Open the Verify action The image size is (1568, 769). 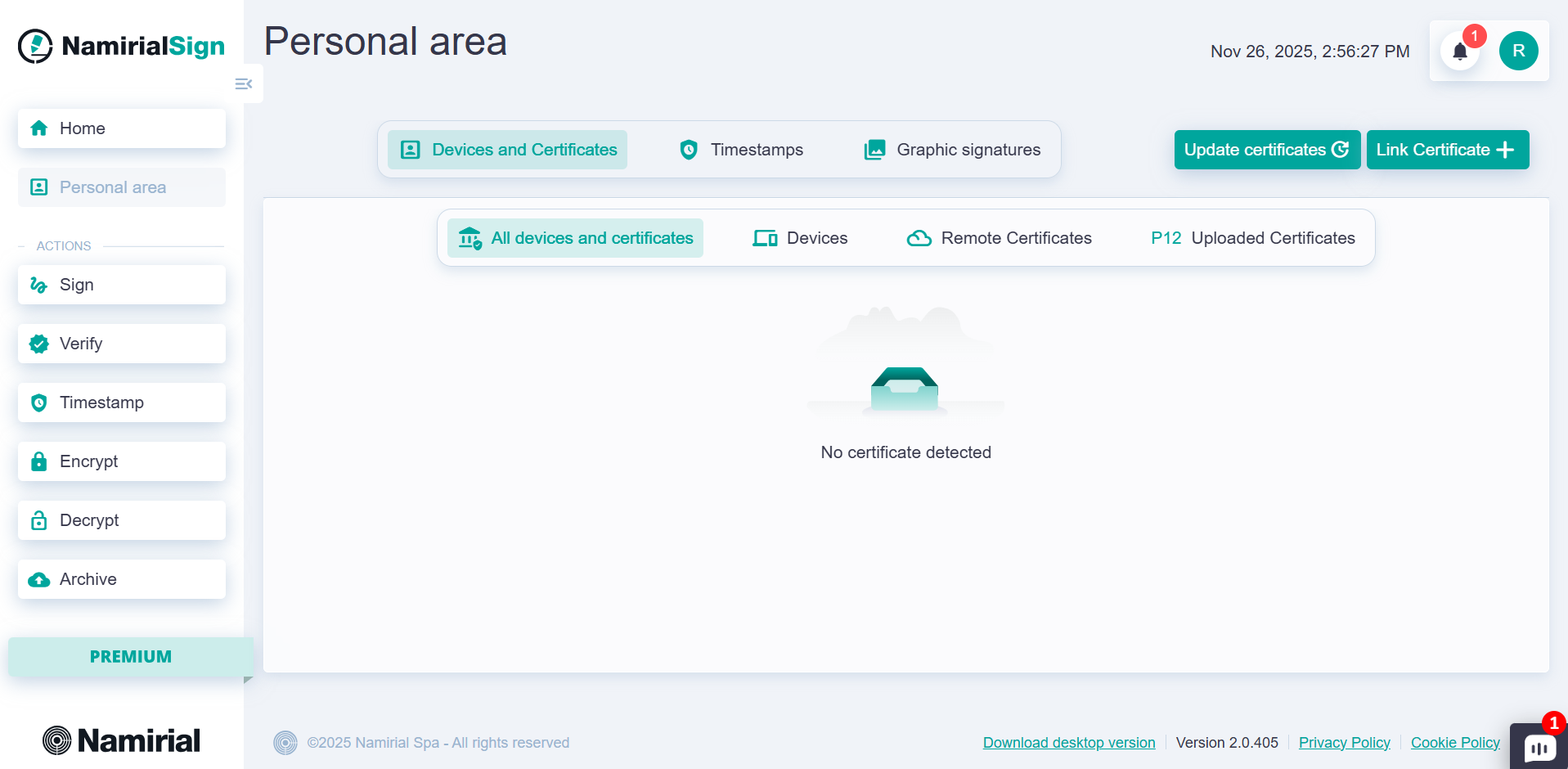[x=122, y=344]
